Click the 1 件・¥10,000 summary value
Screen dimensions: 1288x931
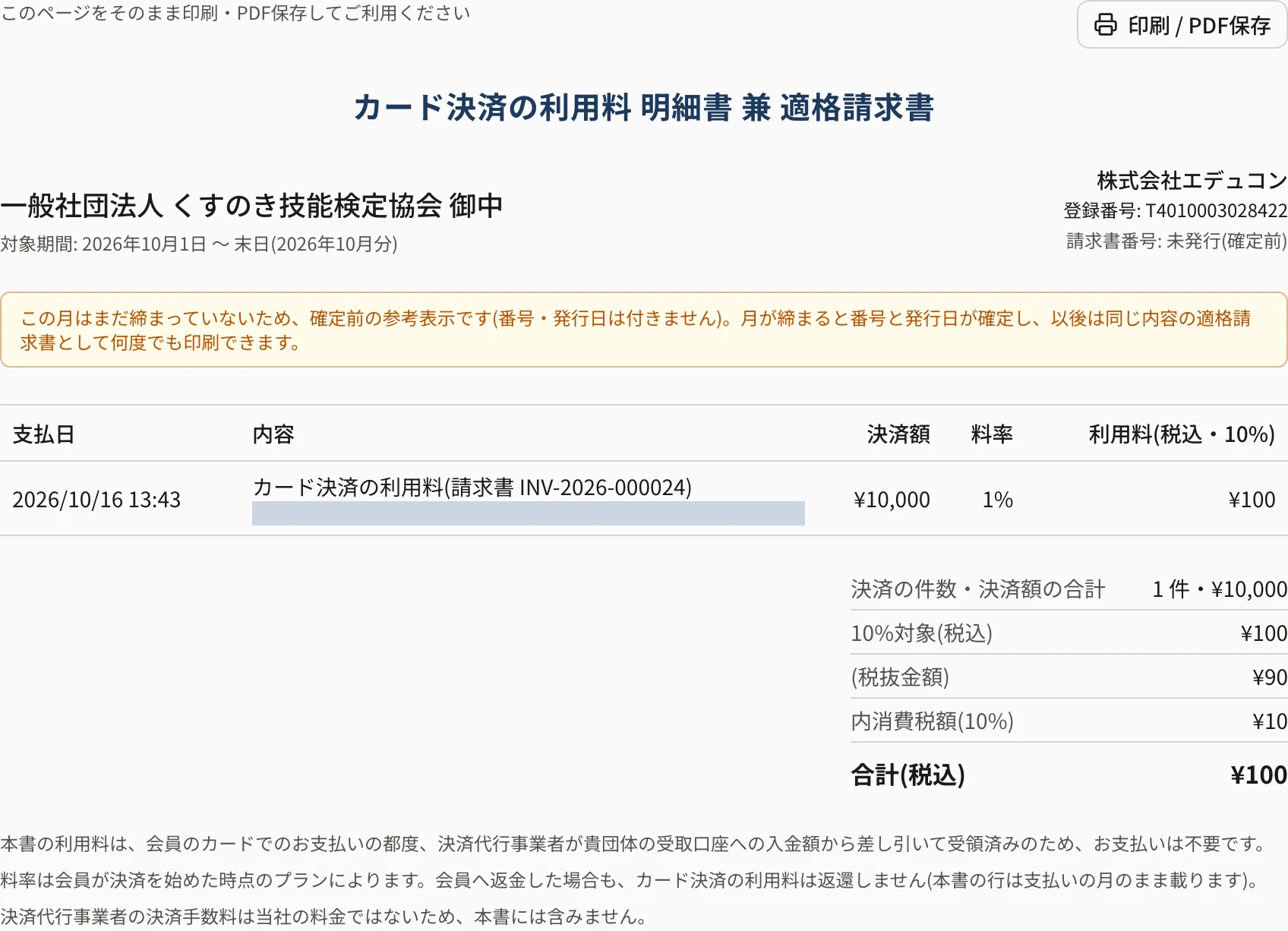[x=1220, y=589]
